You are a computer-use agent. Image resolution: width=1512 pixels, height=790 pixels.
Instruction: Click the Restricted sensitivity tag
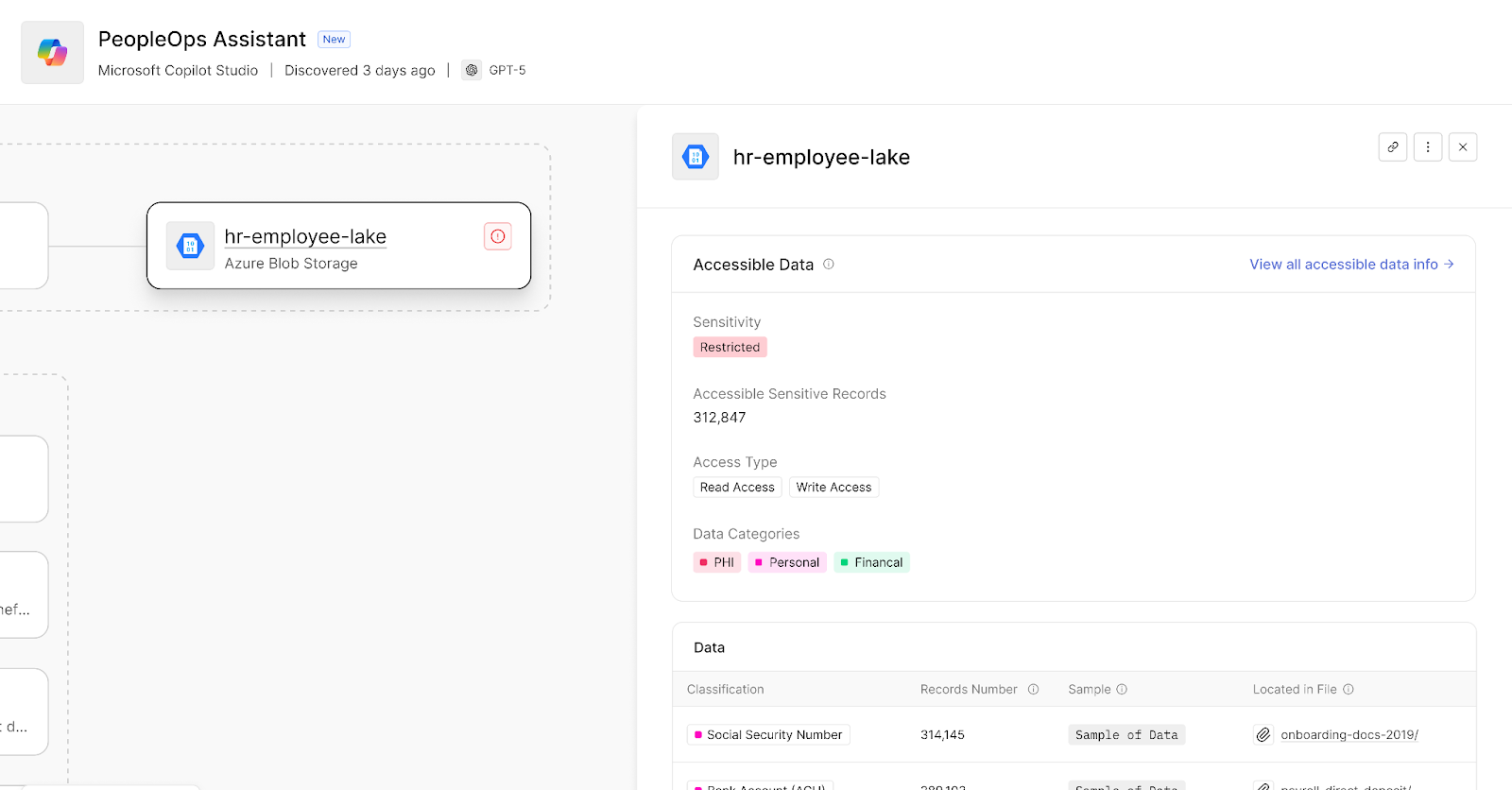(x=730, y=347)
